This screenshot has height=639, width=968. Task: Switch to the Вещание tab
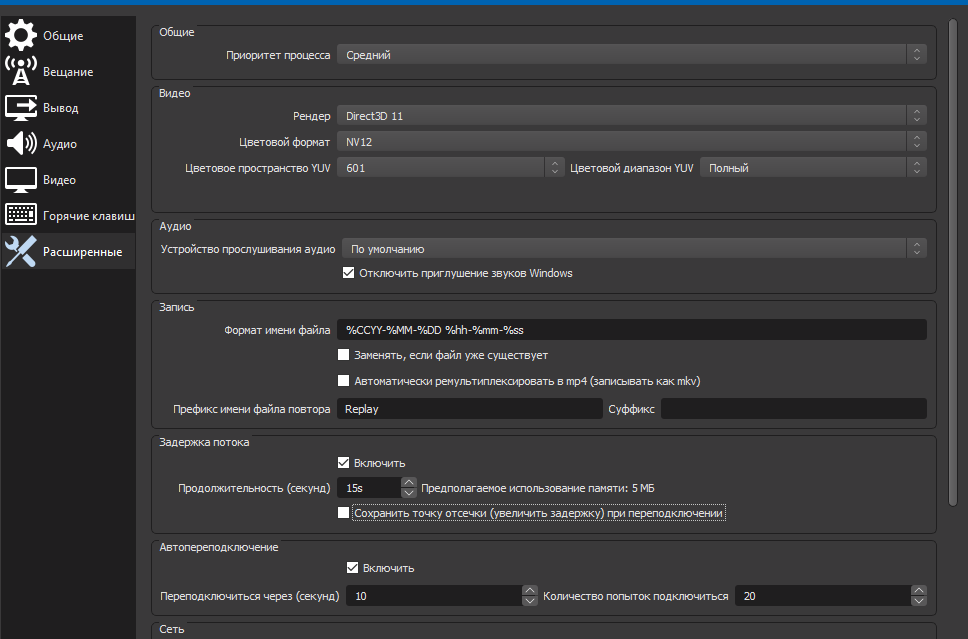(x=68, y=72)
